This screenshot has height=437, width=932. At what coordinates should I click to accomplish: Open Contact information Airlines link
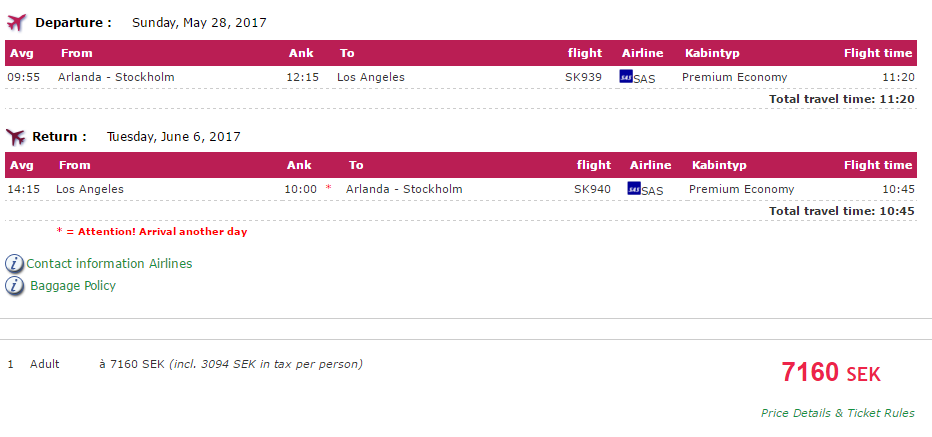pos(109,263)
